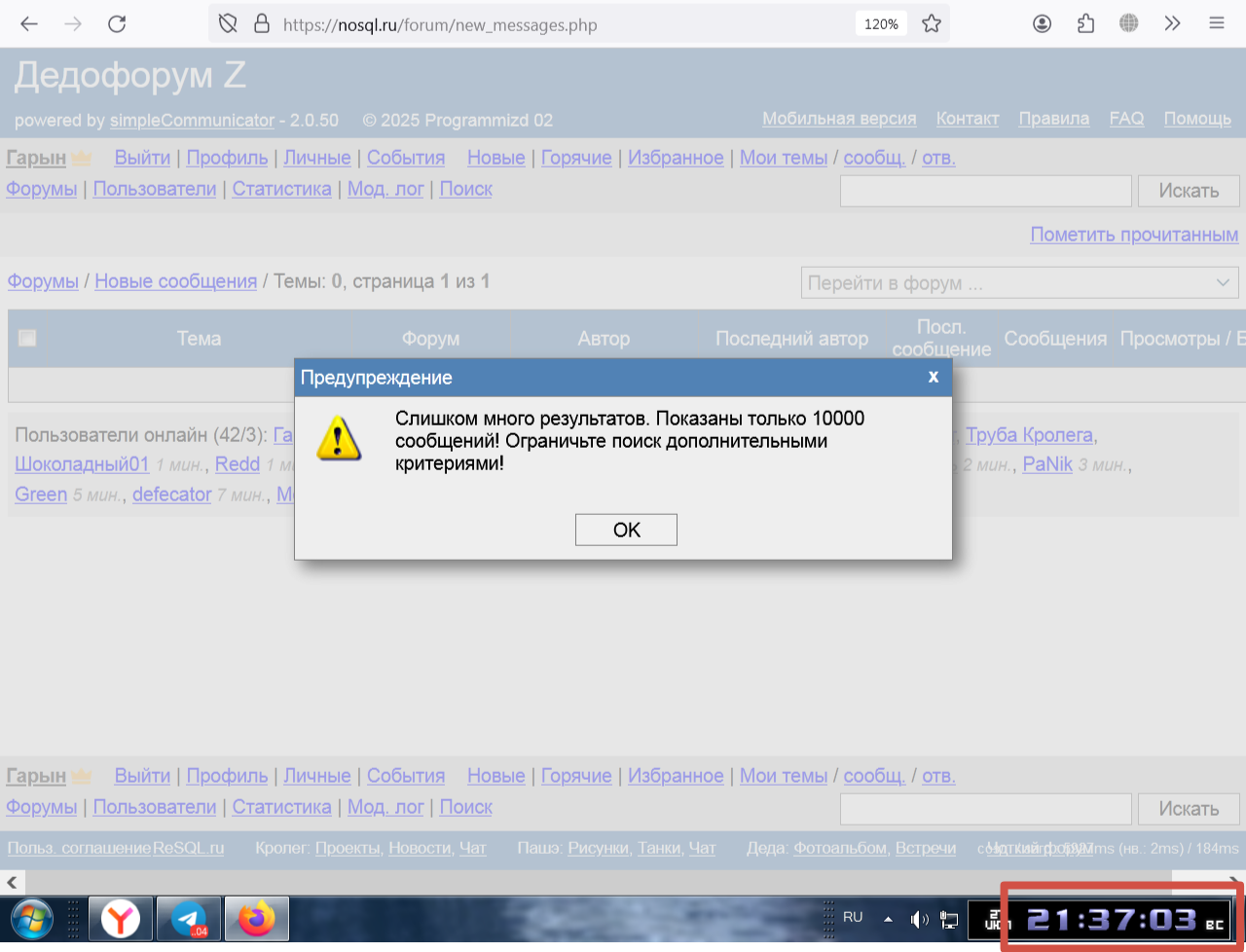Launch Telegram from the taskbar

(189, 918)
